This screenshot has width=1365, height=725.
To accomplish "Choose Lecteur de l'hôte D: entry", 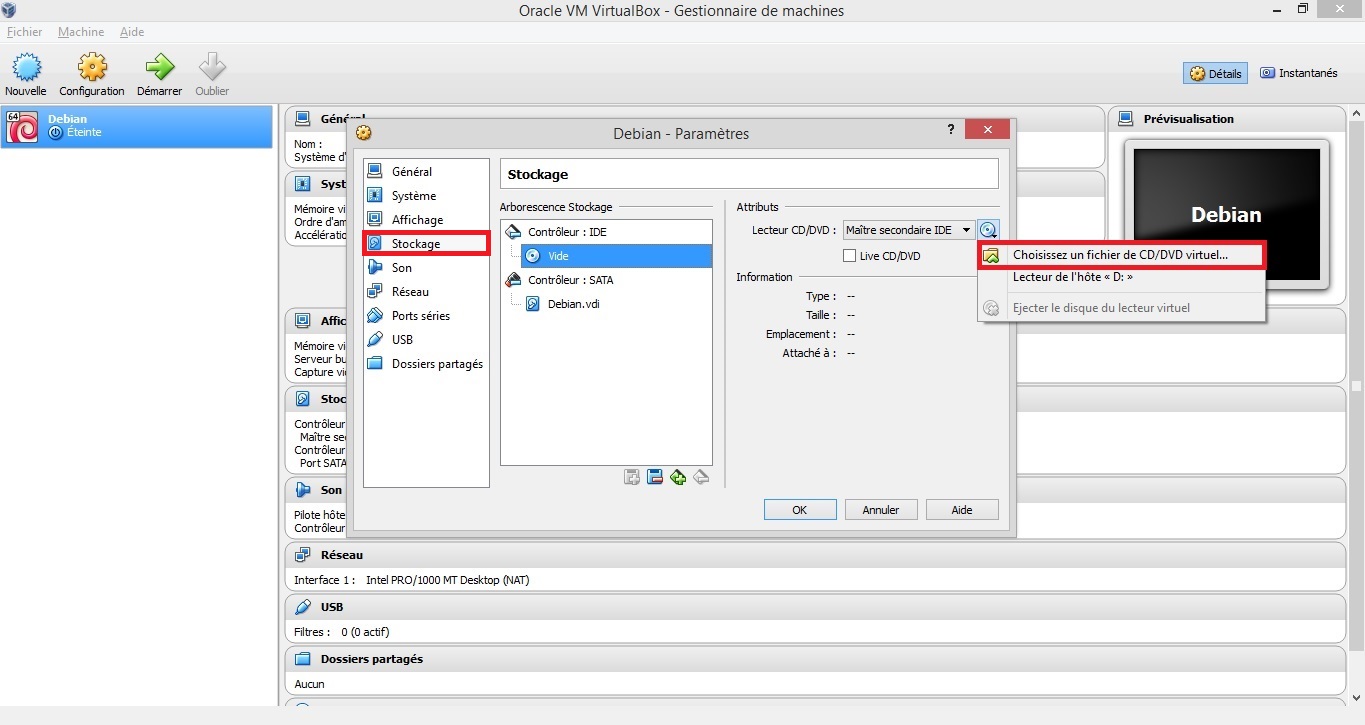I will [x=1121, y=277].
